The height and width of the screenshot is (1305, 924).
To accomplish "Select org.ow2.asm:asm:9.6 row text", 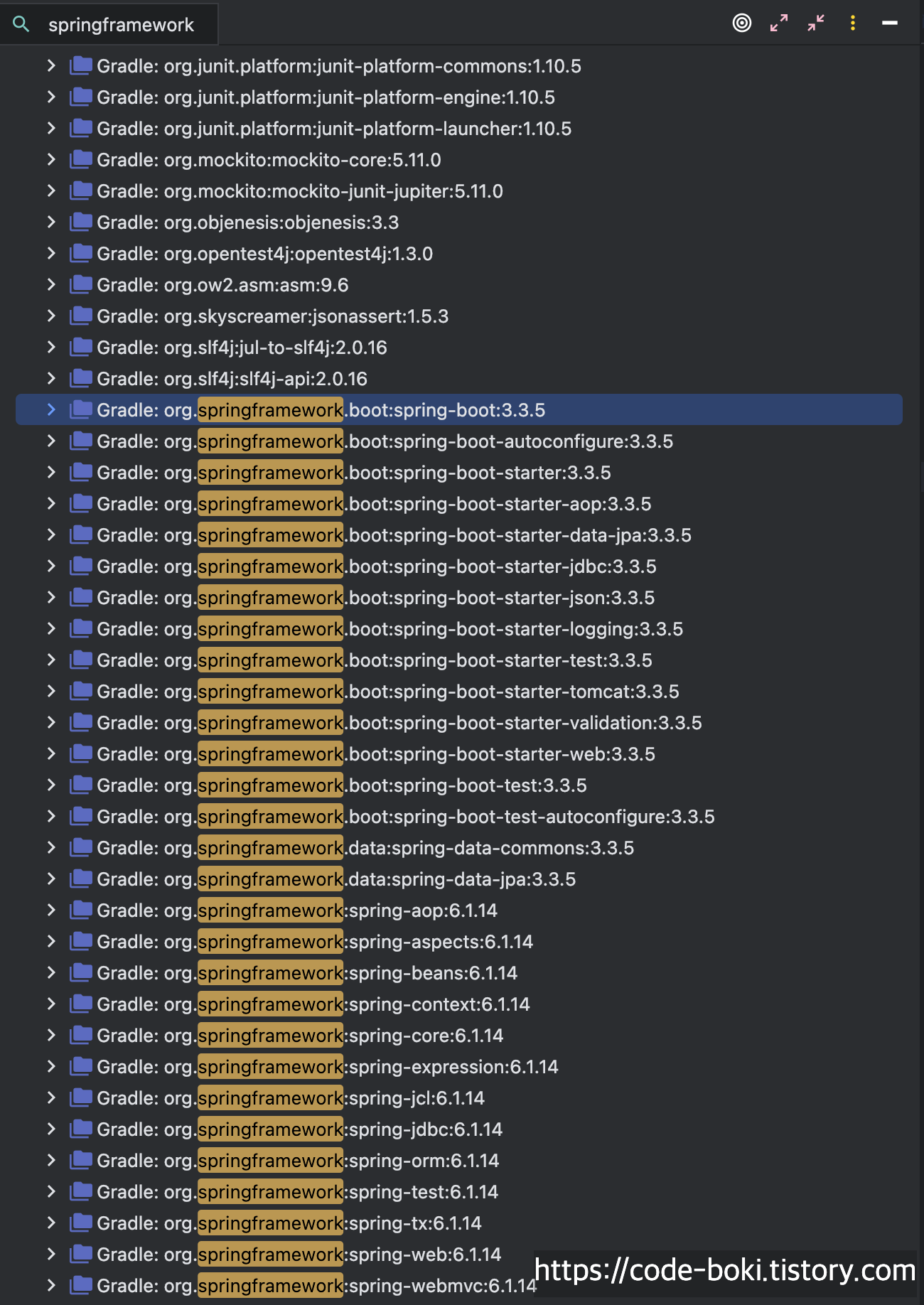I will [222, 285].
